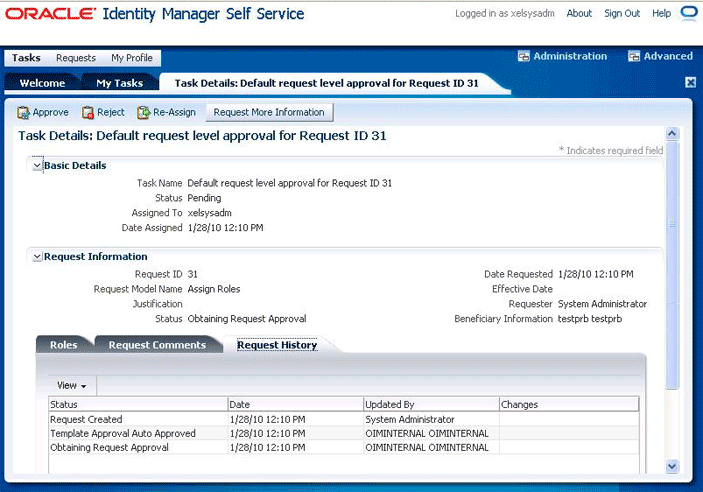Open the Requests menu tab

[76, 58]
